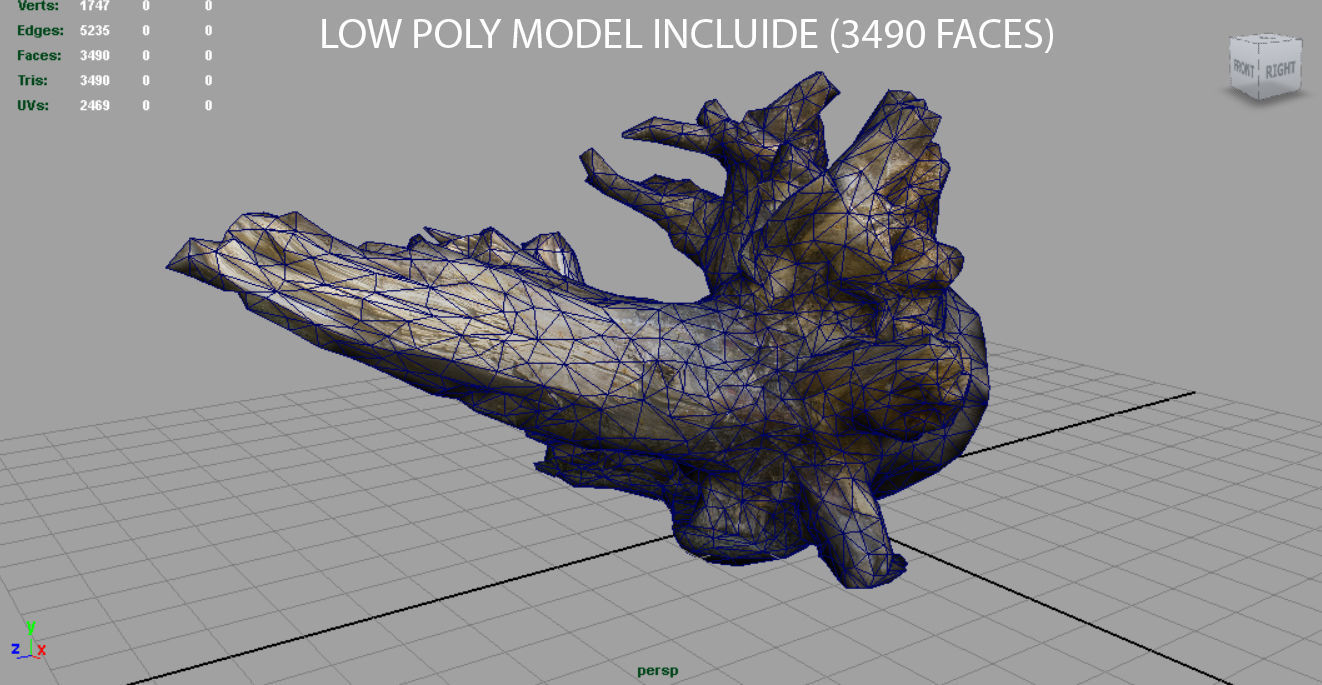Click the Edges label in the poly count HUD
Screen dimensions: 1322x685
tap(40, 31)
